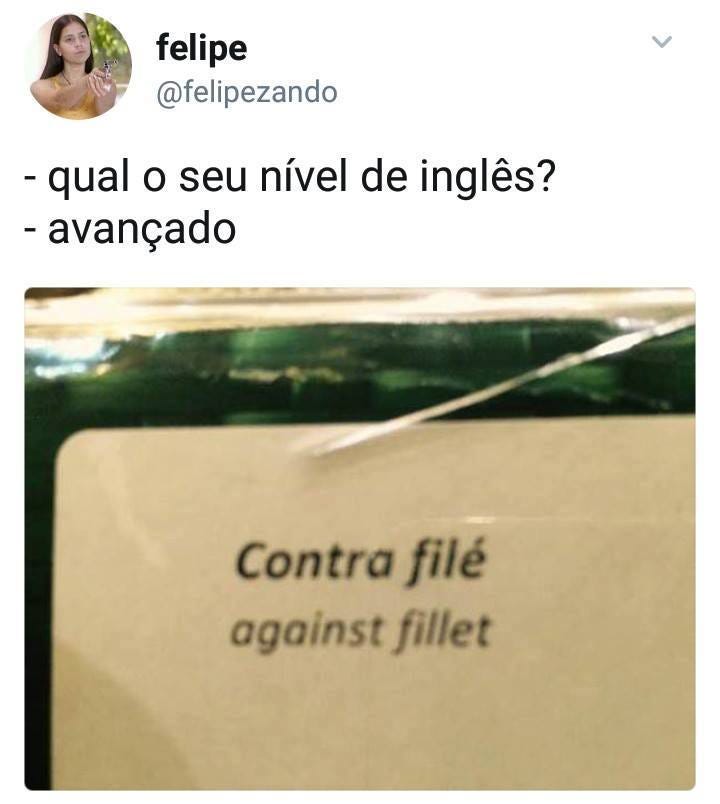Click the word "Contra" on the sign
This screenshot has height=804, width=720.
(314, 562)
